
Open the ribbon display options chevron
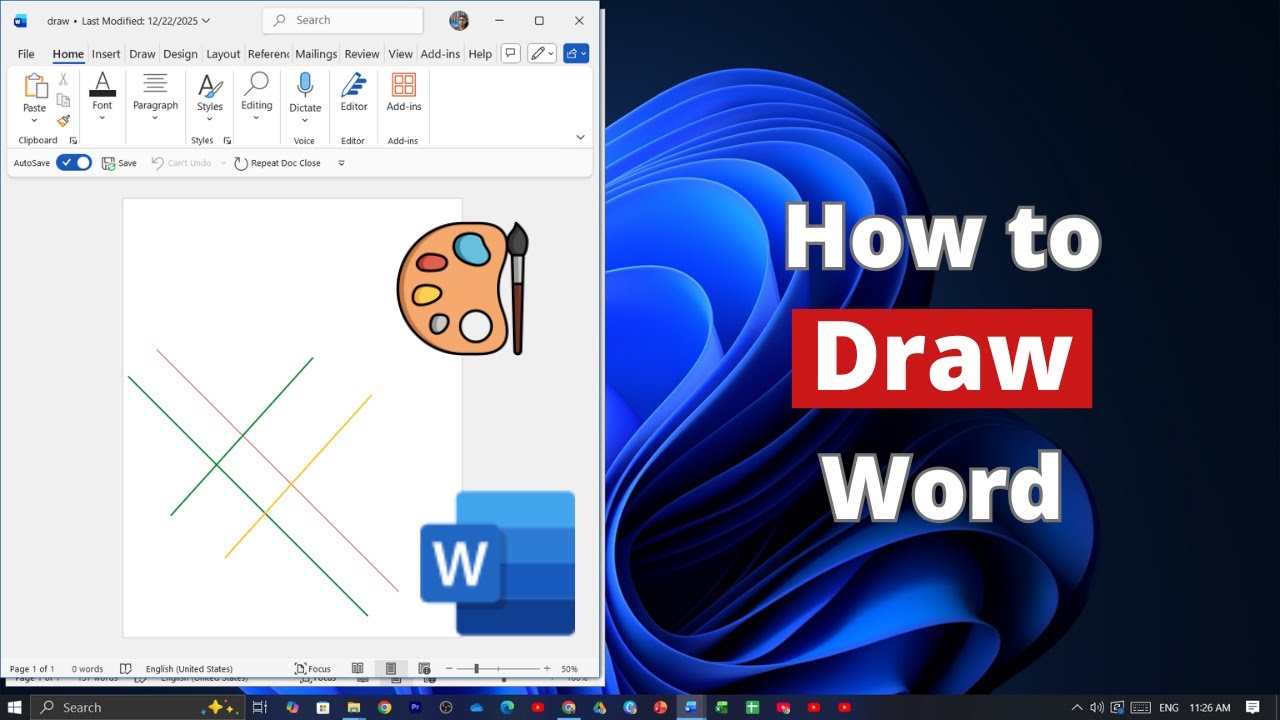pos(580,137)
